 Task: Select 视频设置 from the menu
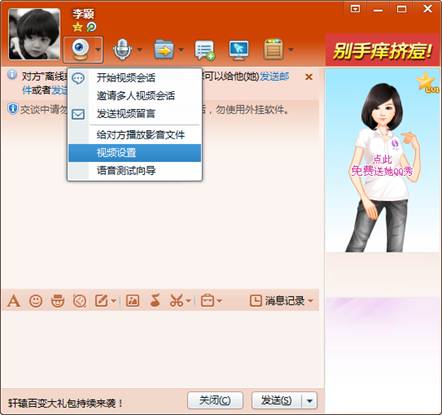135,153
